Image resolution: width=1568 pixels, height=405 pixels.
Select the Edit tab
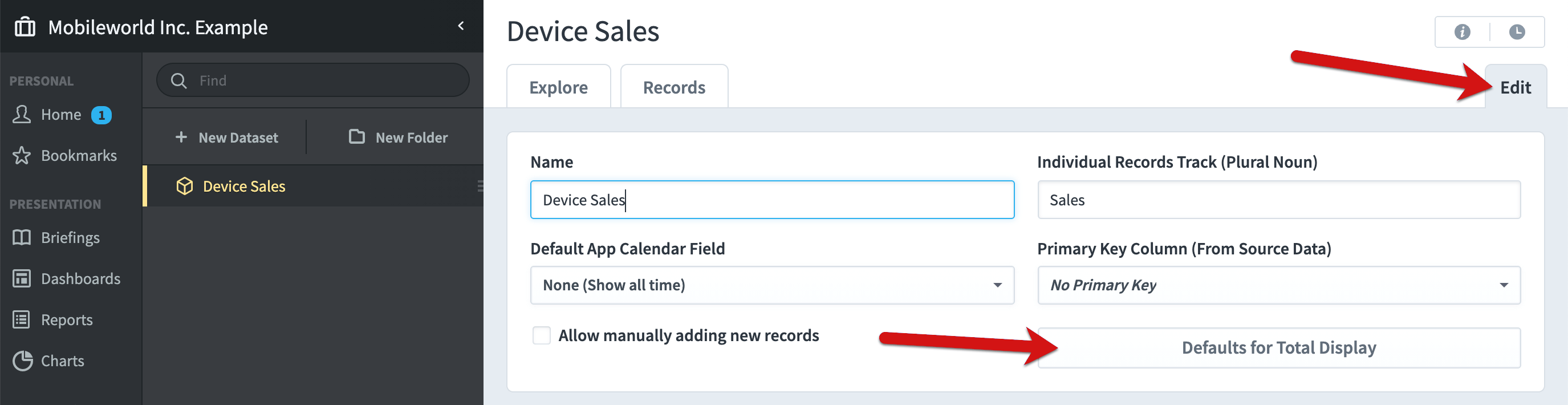click(x=1515, y=87)
